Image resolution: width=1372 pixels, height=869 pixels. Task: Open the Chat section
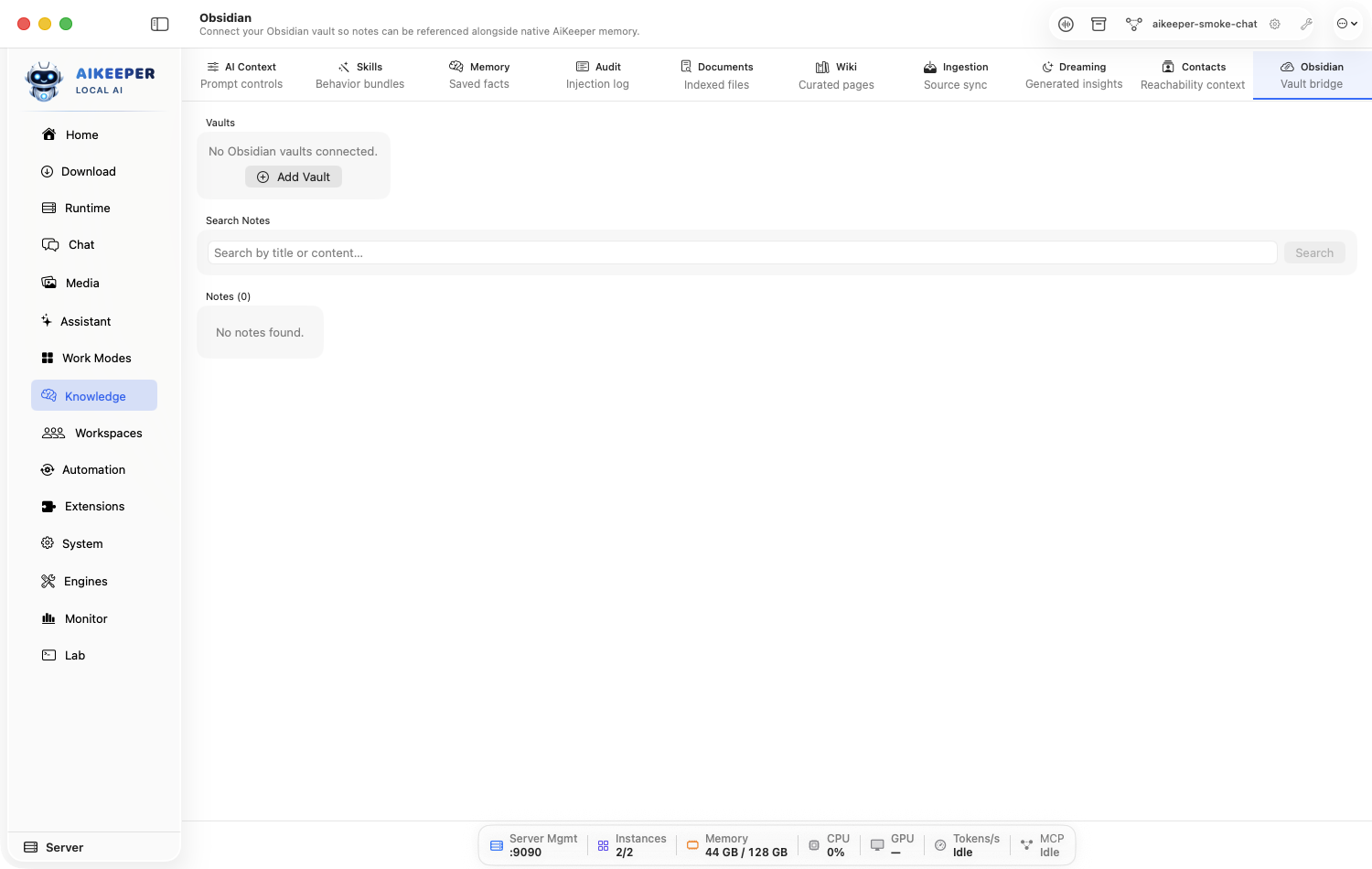(94, 244)
